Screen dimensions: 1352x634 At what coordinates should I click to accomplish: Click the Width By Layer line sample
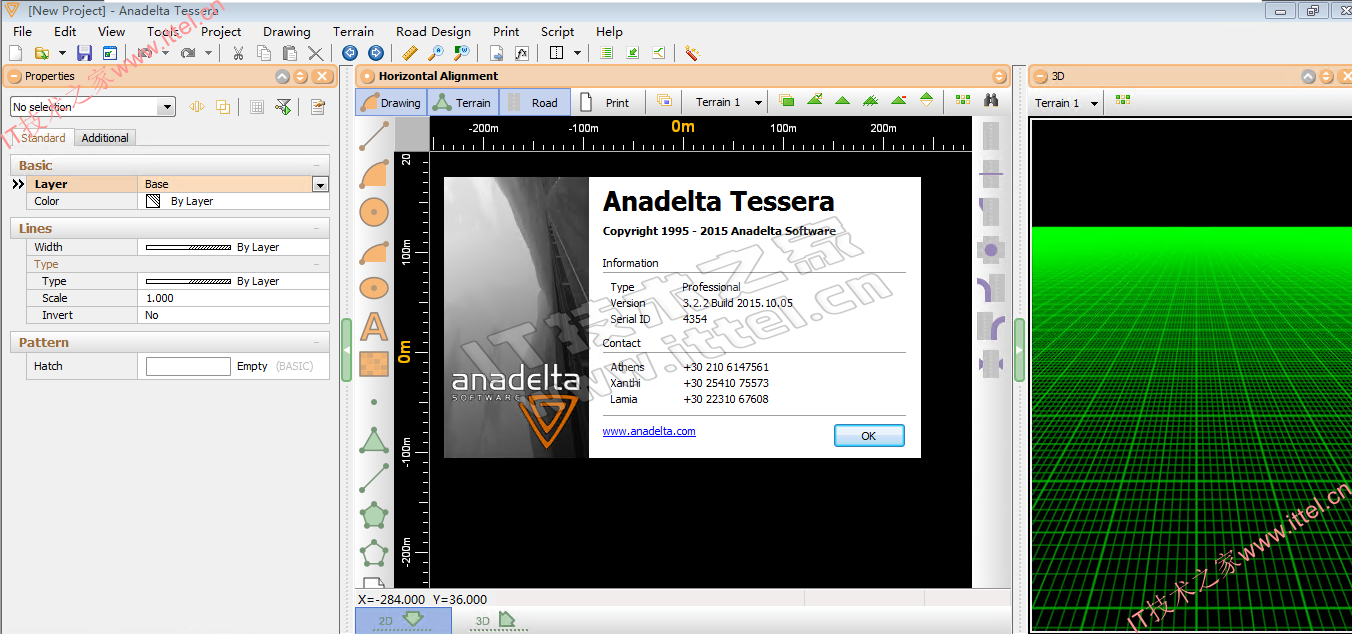click(188, 247)
